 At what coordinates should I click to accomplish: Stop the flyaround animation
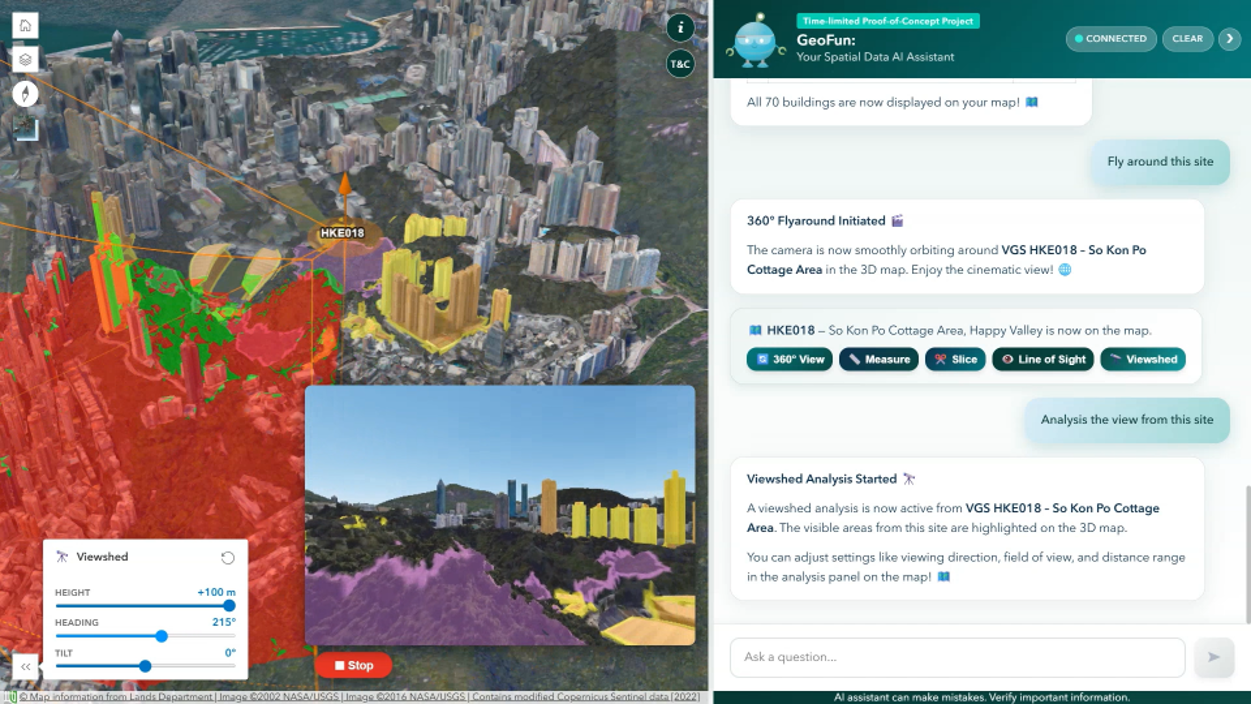coord(353,665)
